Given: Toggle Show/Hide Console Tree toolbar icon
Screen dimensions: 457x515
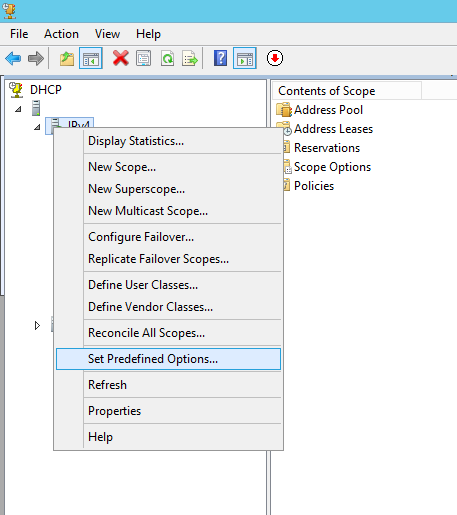Looking at the screenshot, I should [91, 58].
